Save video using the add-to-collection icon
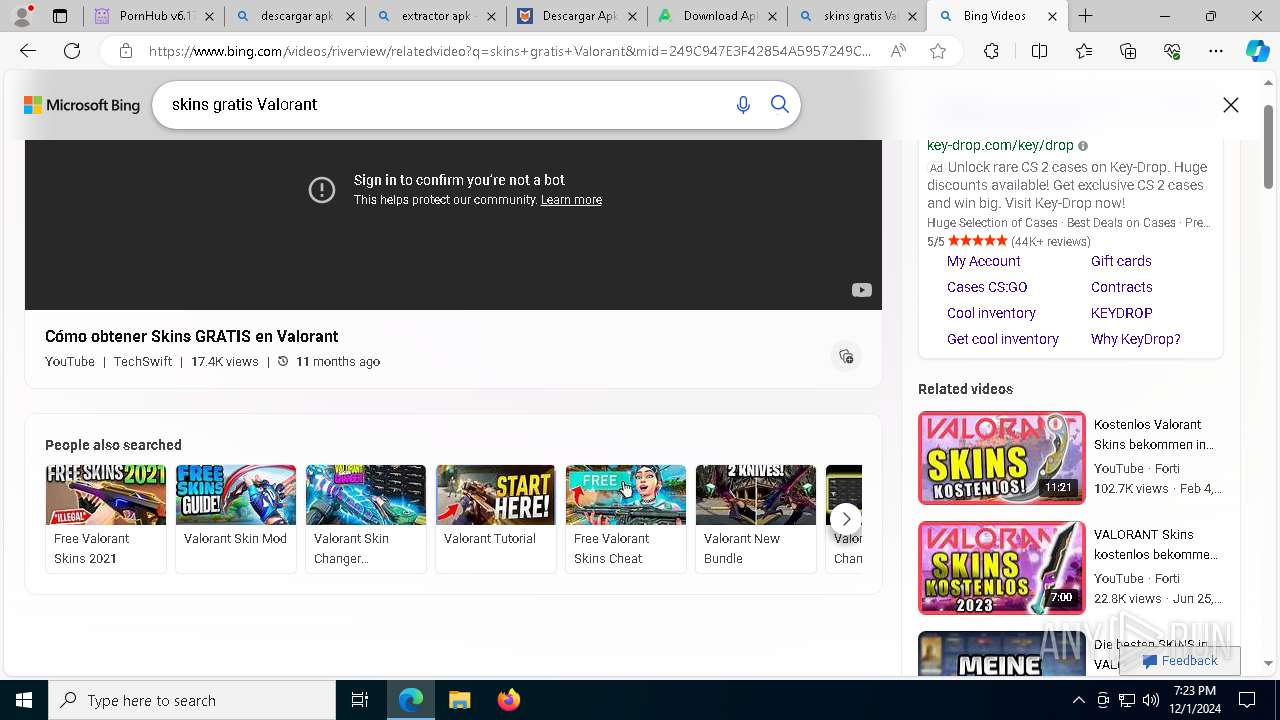This screenshot has width=1280, height=720. point(846,356)
